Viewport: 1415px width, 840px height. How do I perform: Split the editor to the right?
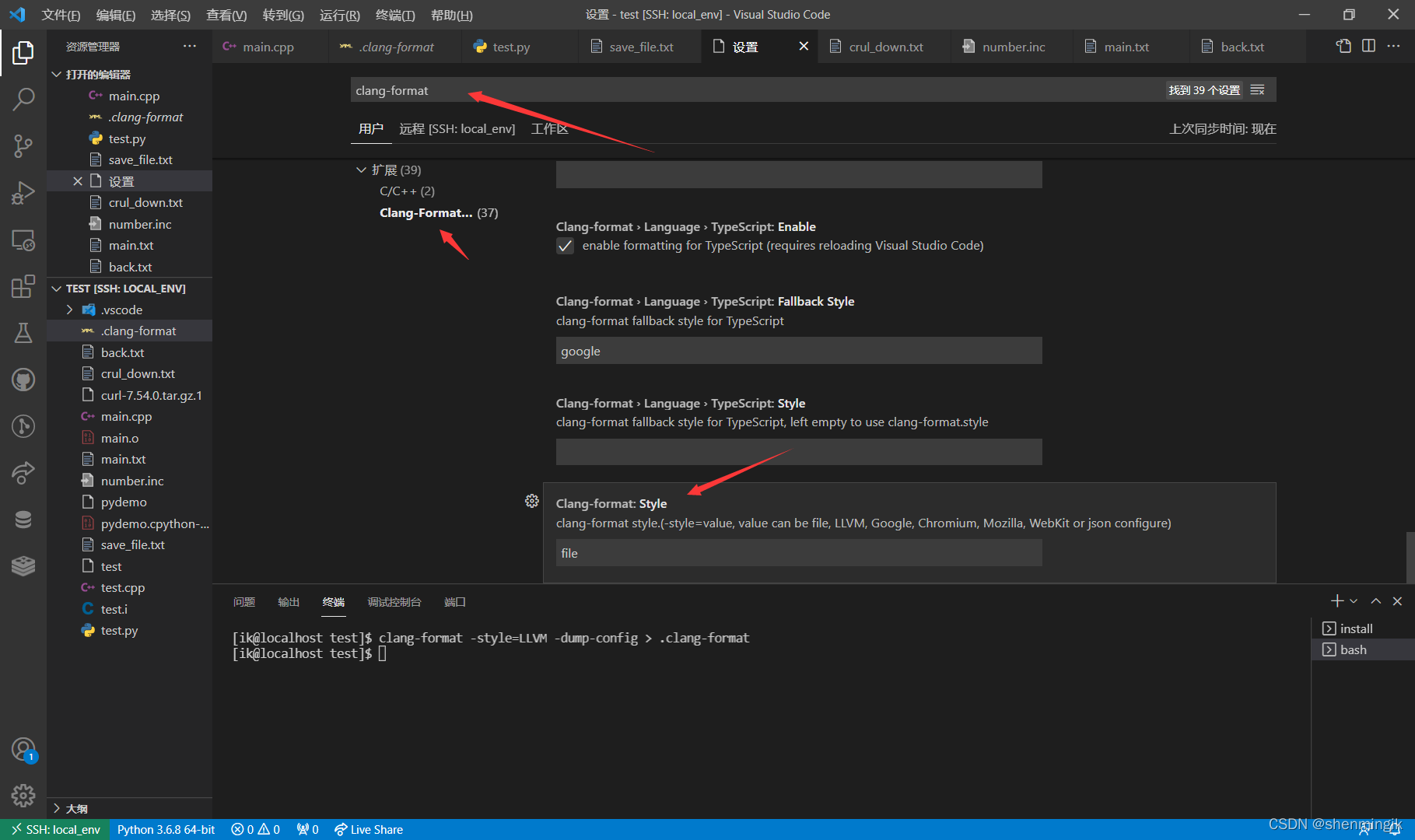(x=1368, y=46)
